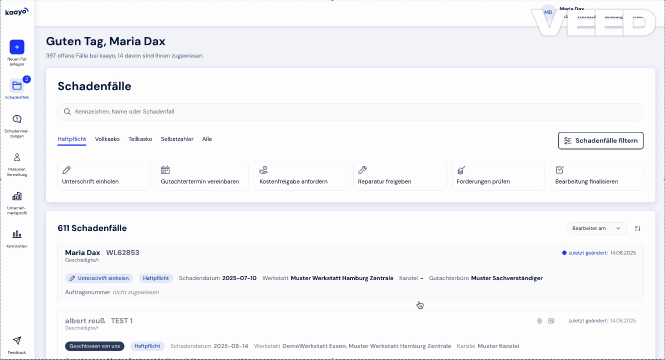The height and width of the screenshot is (360, 665).
Task: Click 'Muster Sachverständiger' Gutachterbüro value
Action: (507, 278)
